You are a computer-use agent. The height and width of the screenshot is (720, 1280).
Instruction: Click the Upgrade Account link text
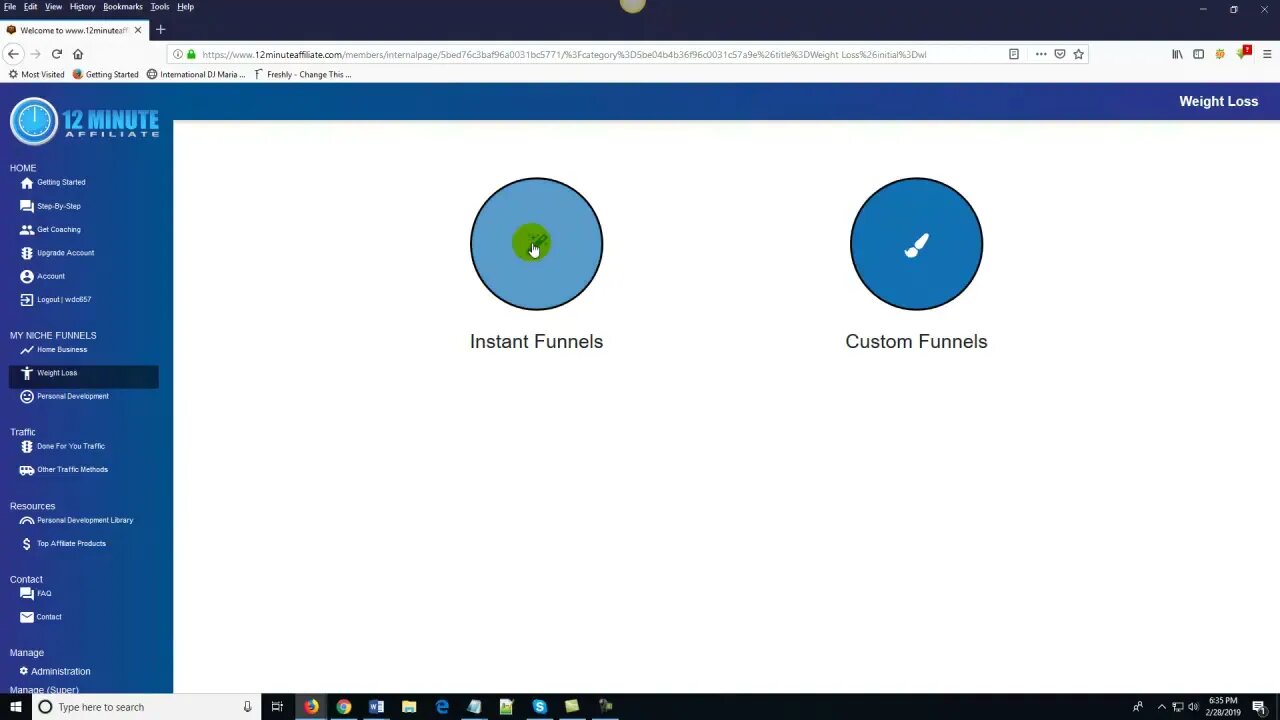65,253
